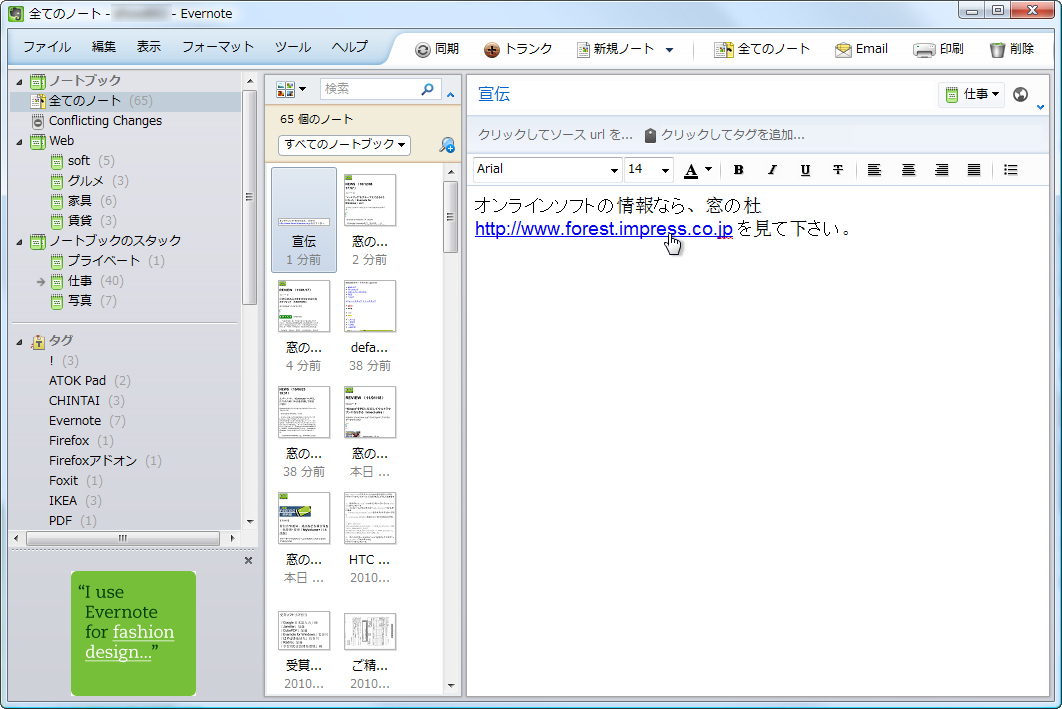Toggle strikethrough formatting
Viewport: 1062px width, 709px height.
tap(838, 170)
